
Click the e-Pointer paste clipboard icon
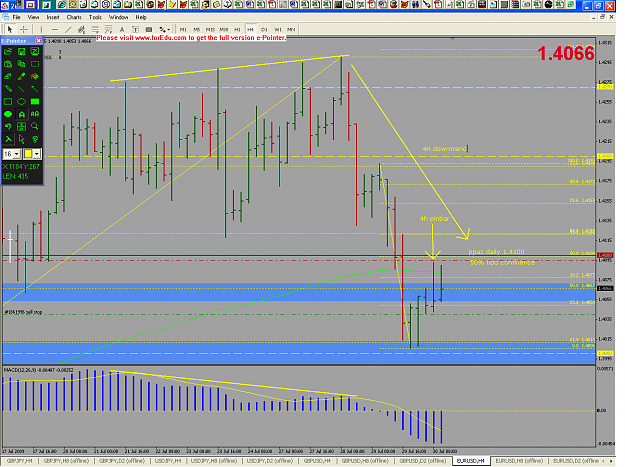point(8,64)
